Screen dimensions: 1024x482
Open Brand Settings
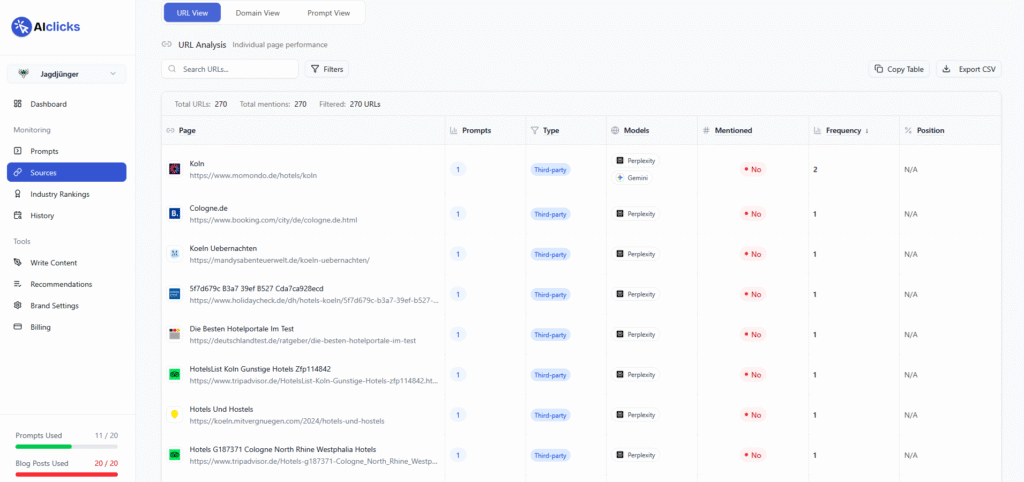pos(54,305)
